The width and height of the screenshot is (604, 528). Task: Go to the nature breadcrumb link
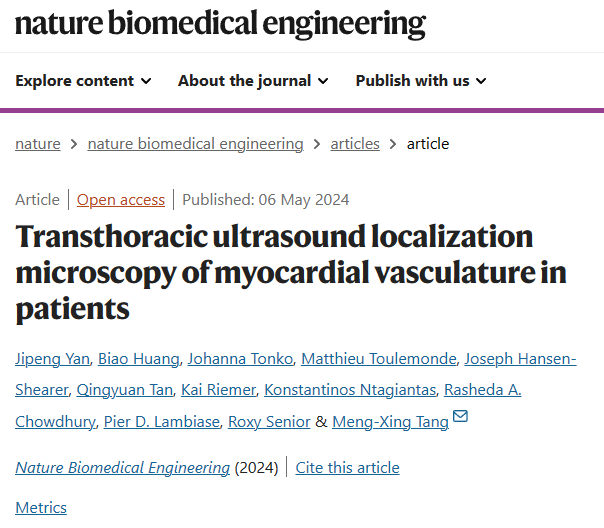[x=38, y=144]
